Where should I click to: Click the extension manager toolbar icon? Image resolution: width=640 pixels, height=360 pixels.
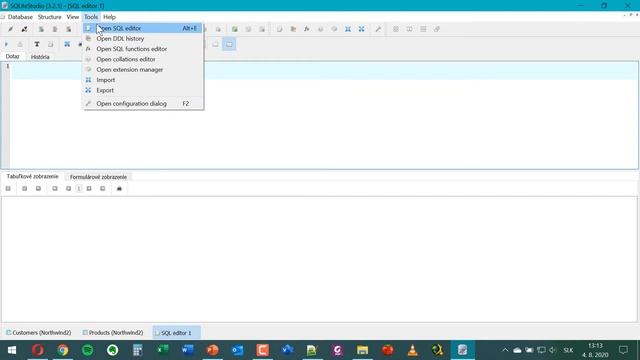coord(334,29)
